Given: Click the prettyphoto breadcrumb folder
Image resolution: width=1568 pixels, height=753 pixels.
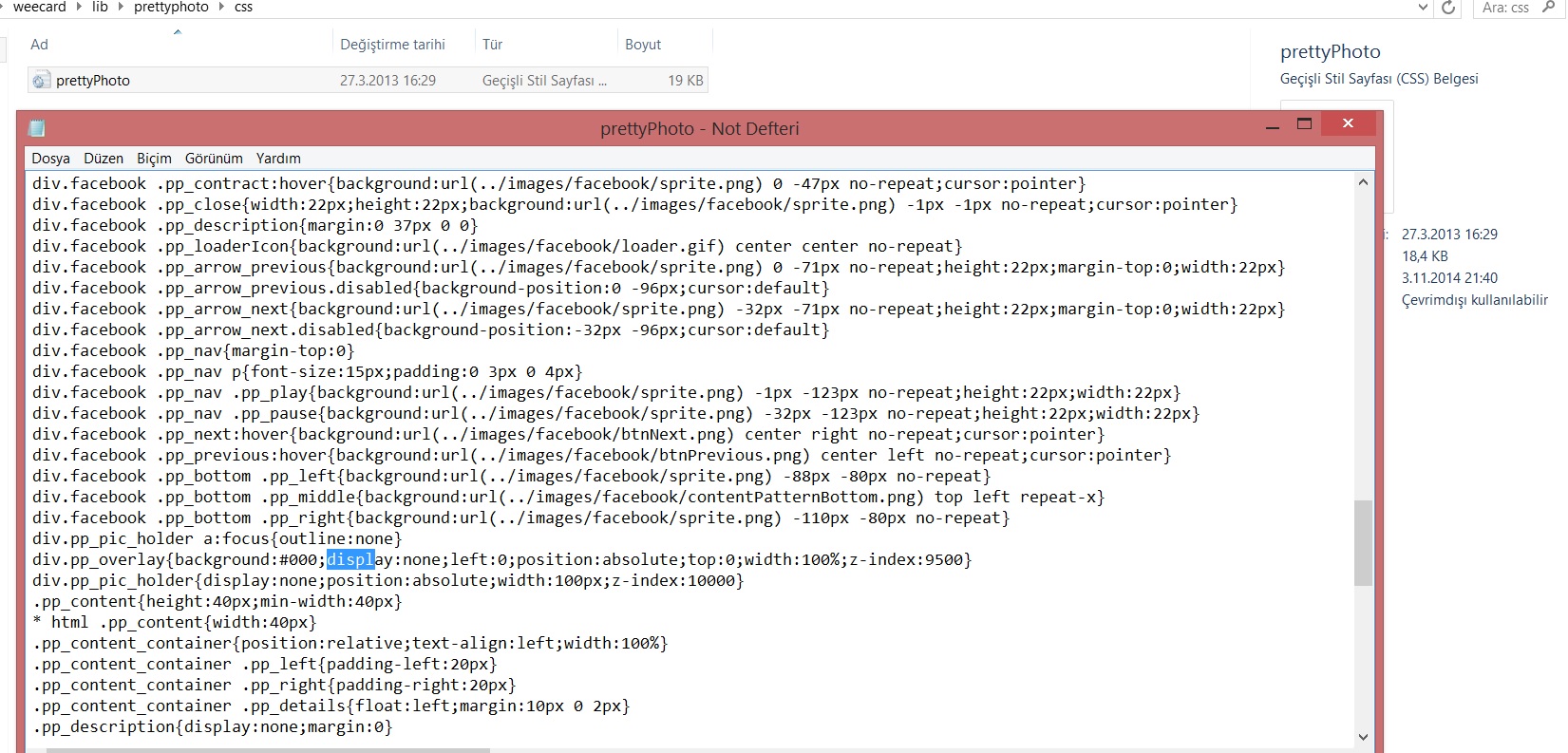Looking at the screenshot, I should pyautogui.click(x=171, y=7).
